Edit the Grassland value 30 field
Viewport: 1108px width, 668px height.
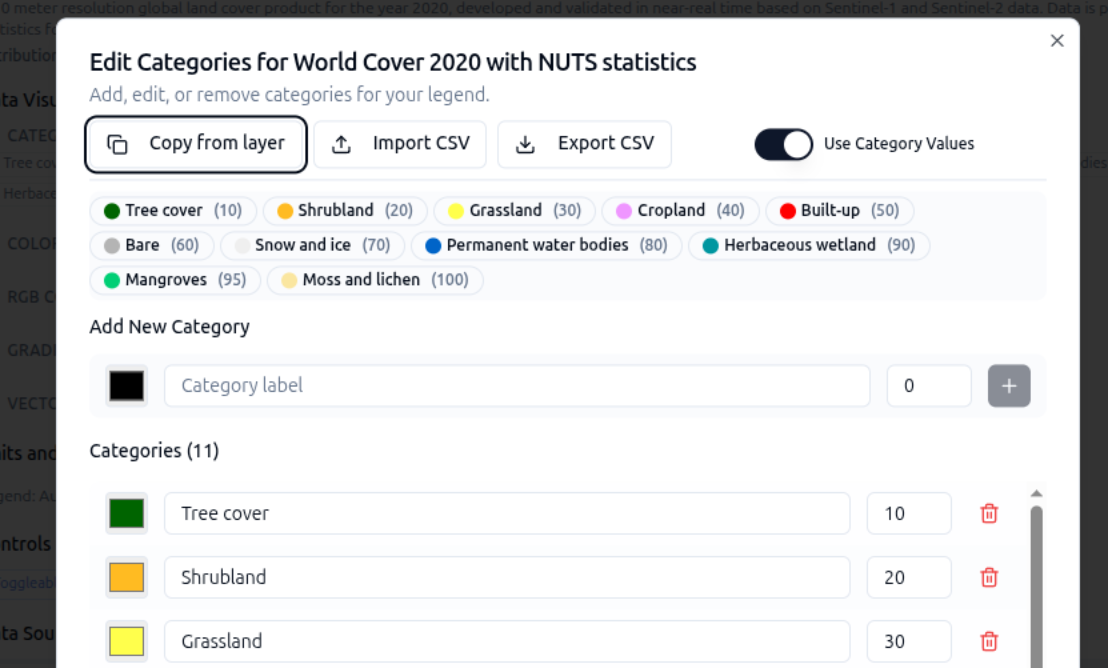[x=909, y=642]
